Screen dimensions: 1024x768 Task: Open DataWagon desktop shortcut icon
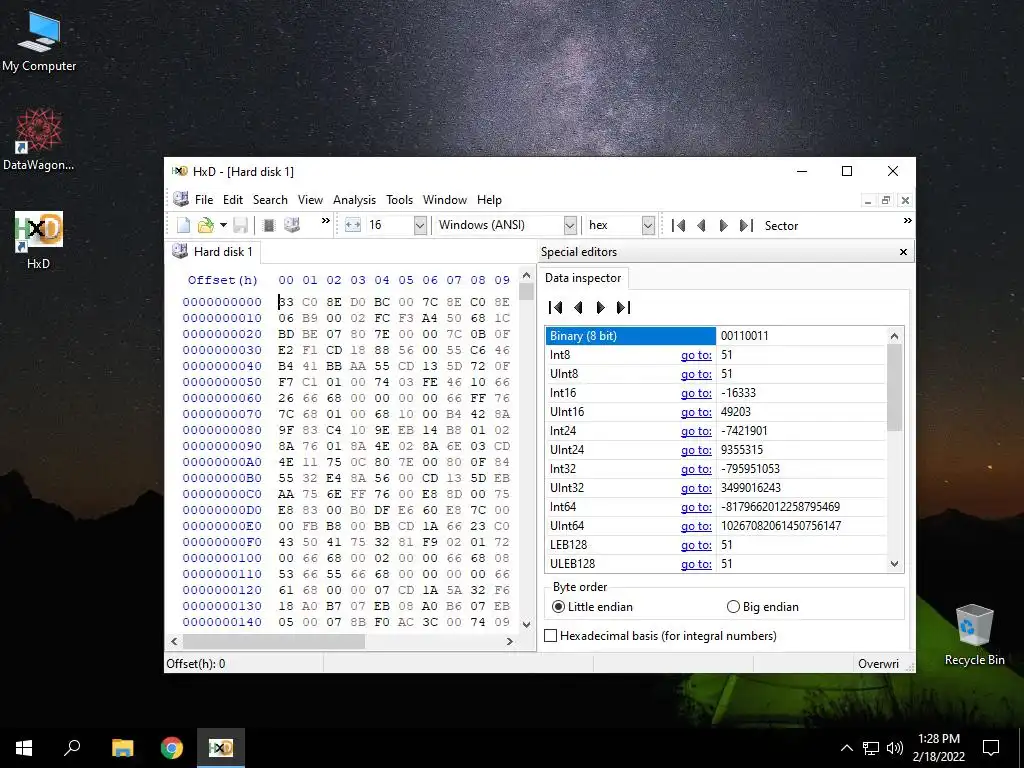pyautogui.click(x=39, y=140)
